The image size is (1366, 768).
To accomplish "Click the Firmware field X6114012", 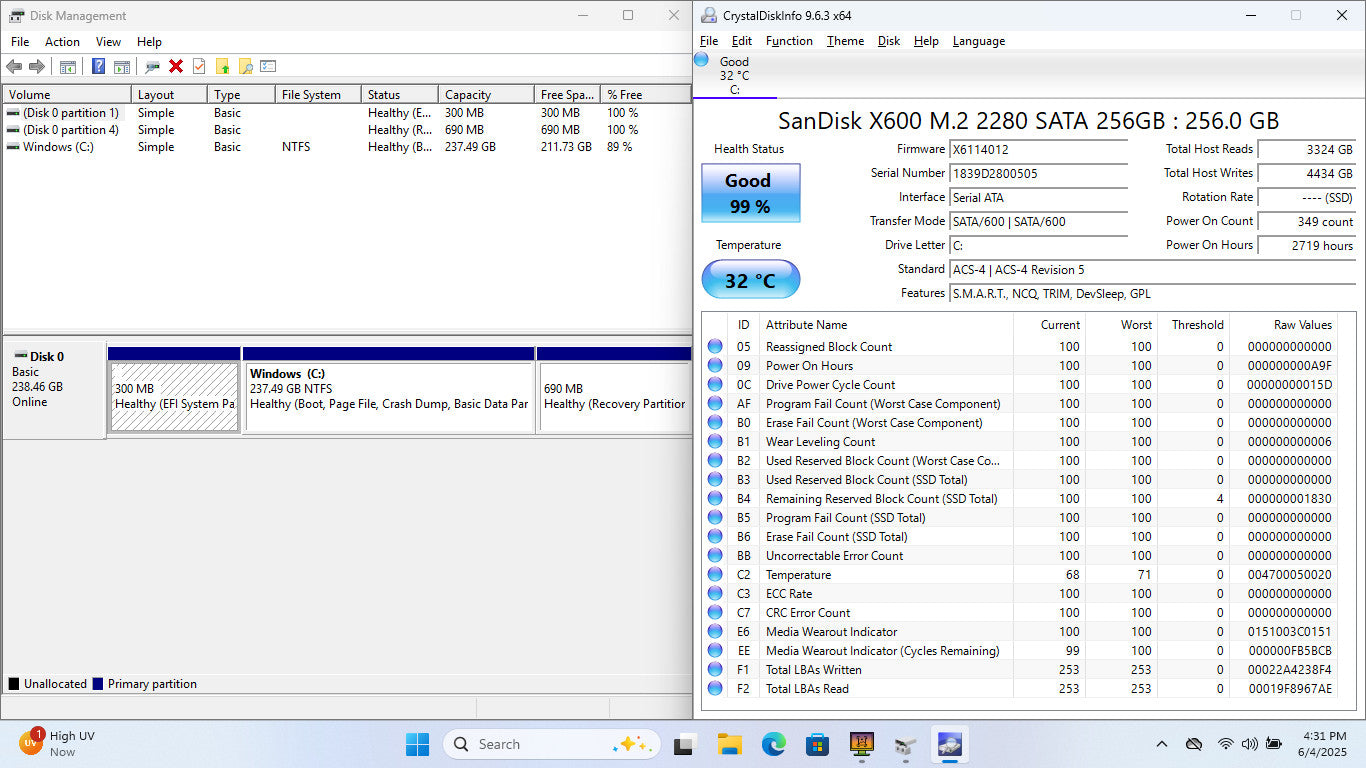I will (x=1038, y=149).
